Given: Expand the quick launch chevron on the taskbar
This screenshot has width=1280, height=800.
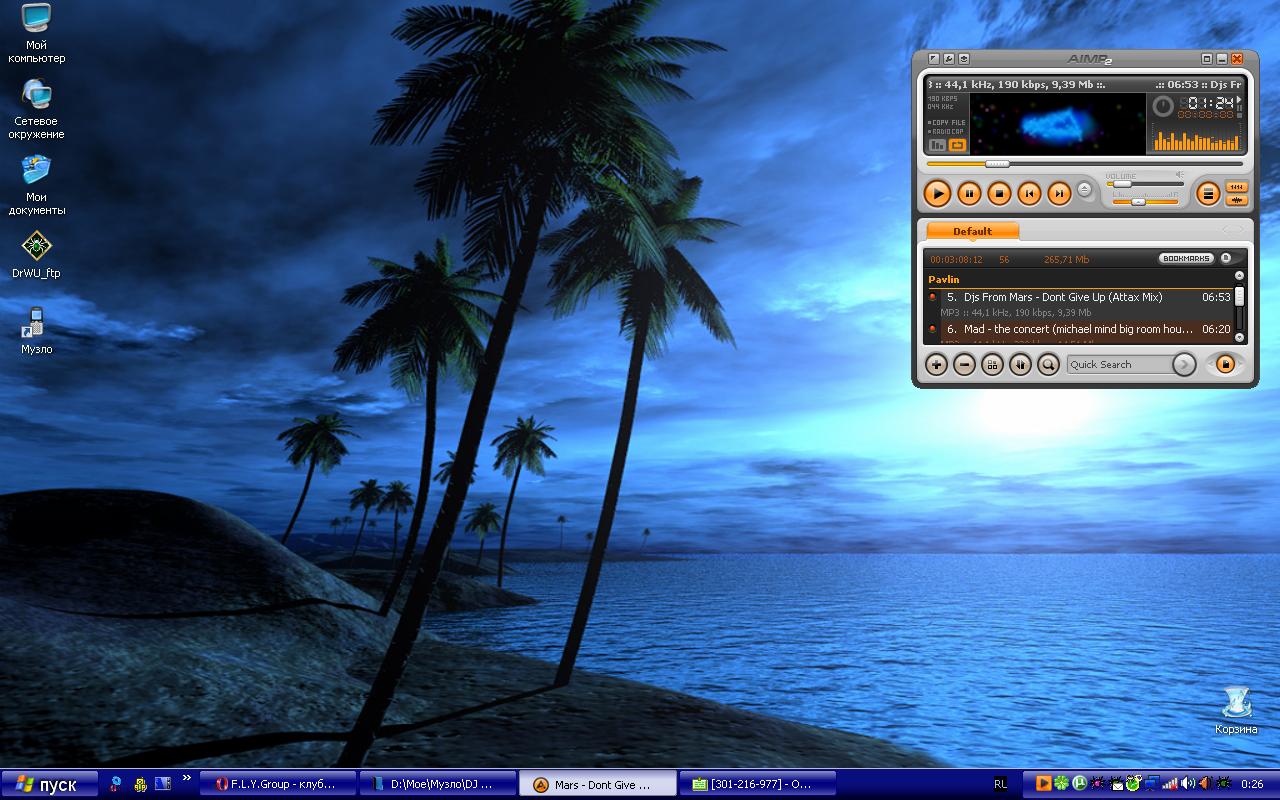Looking at the screenshot, I should (186, 778).
